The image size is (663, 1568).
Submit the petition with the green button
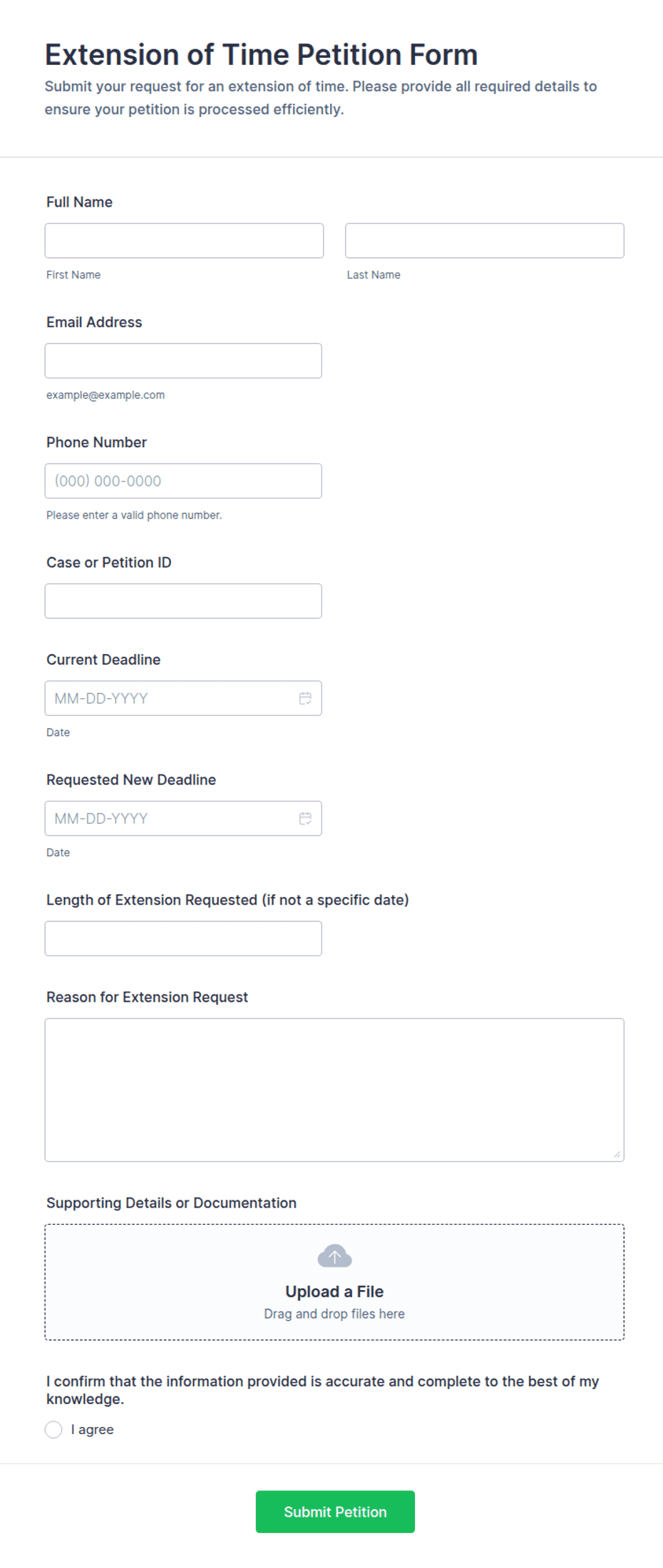335,1512
